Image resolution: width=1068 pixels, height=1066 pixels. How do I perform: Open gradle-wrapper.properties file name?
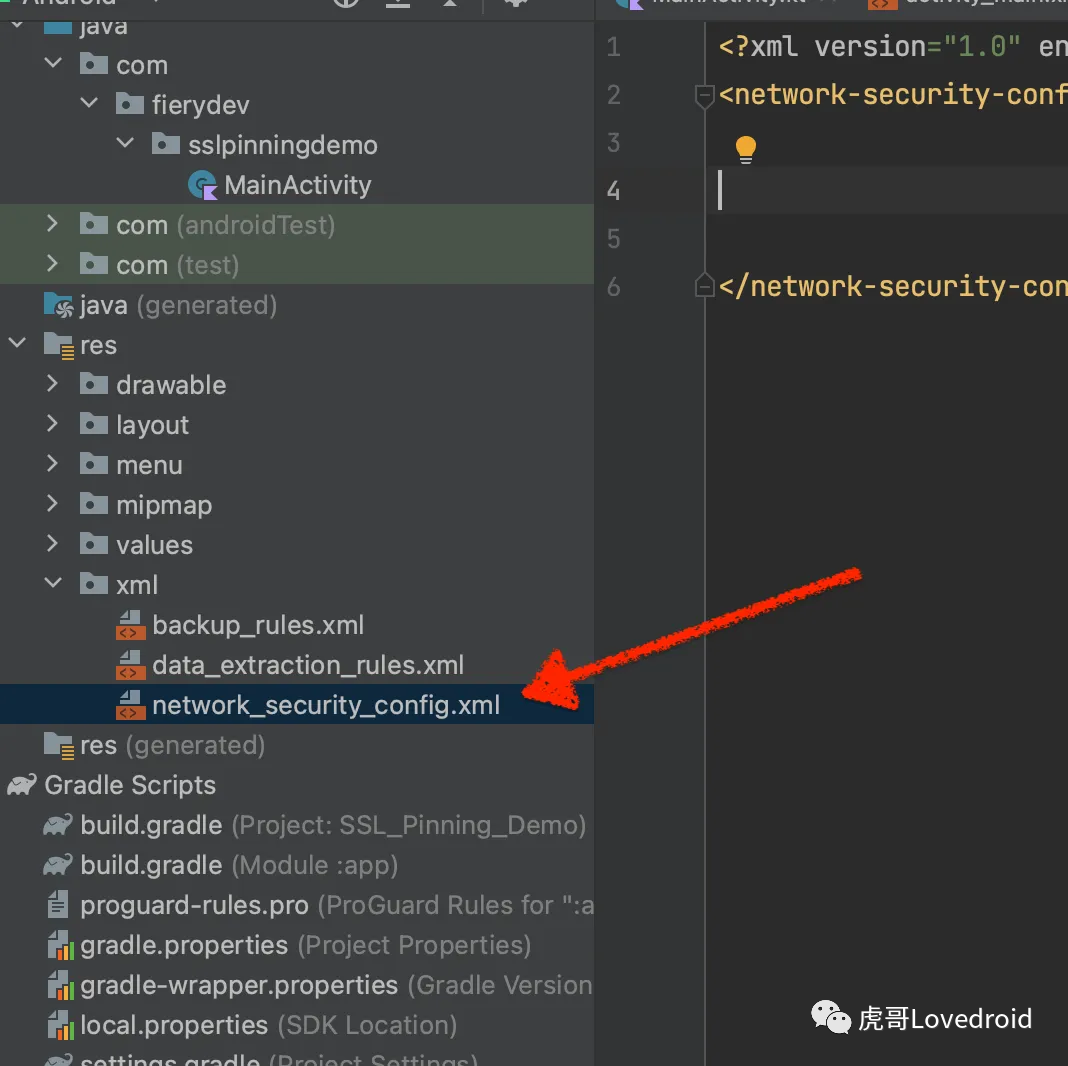tap(239, 986)
